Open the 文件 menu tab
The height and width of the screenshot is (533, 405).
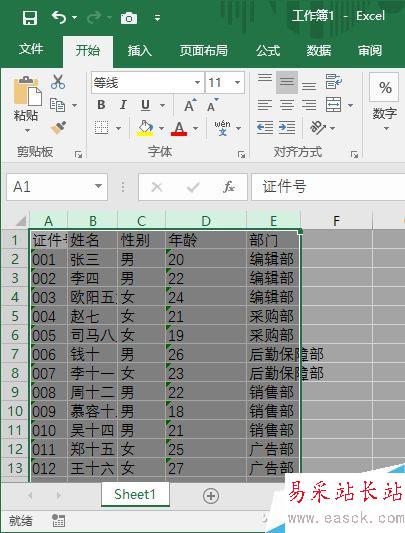tap(31, 49)
